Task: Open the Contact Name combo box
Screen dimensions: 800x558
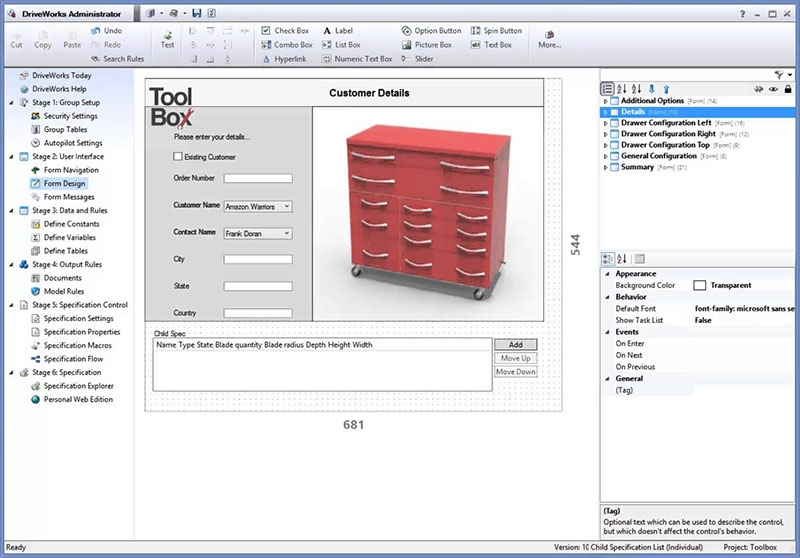Action: point(258,234)
